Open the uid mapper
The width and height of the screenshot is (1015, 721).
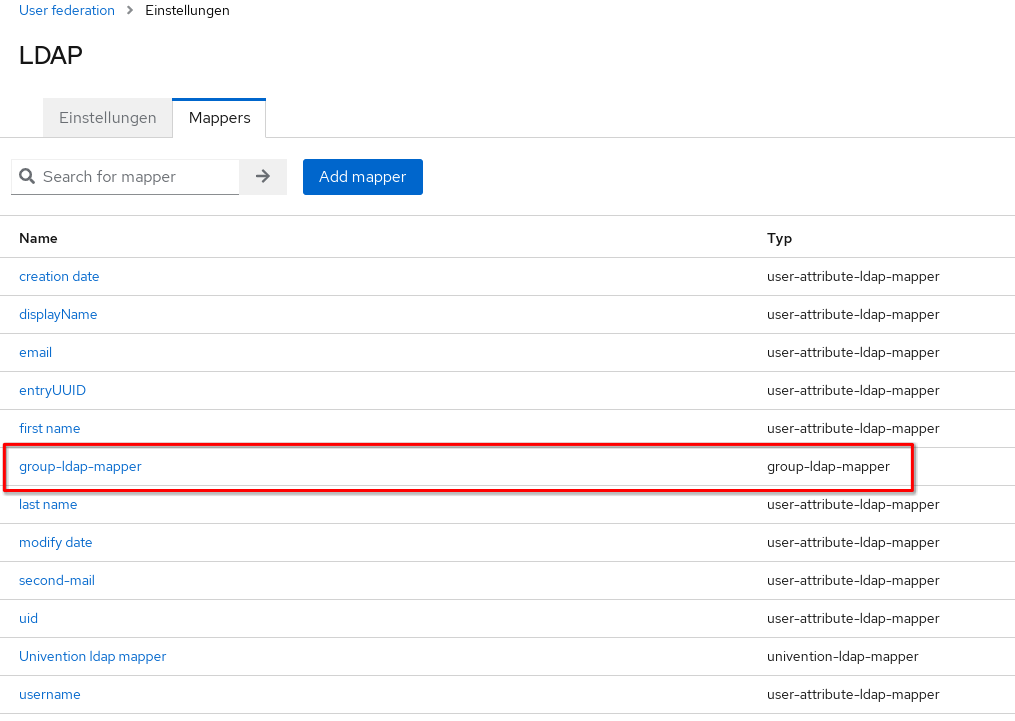coord(28,618)
